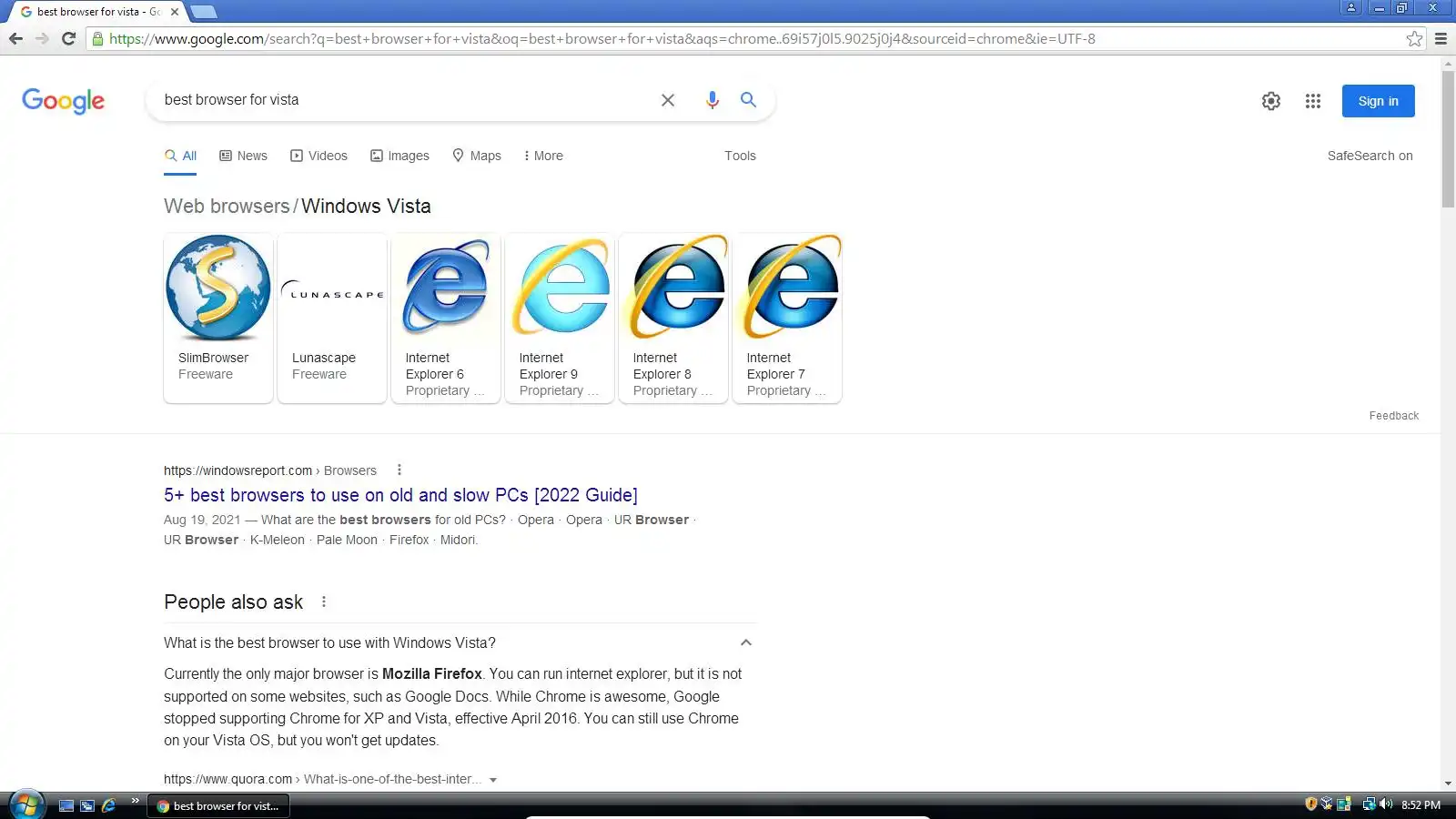Open the search Tools options
The width and height of the screenshot is (1456, 819).
click(740, 156)
